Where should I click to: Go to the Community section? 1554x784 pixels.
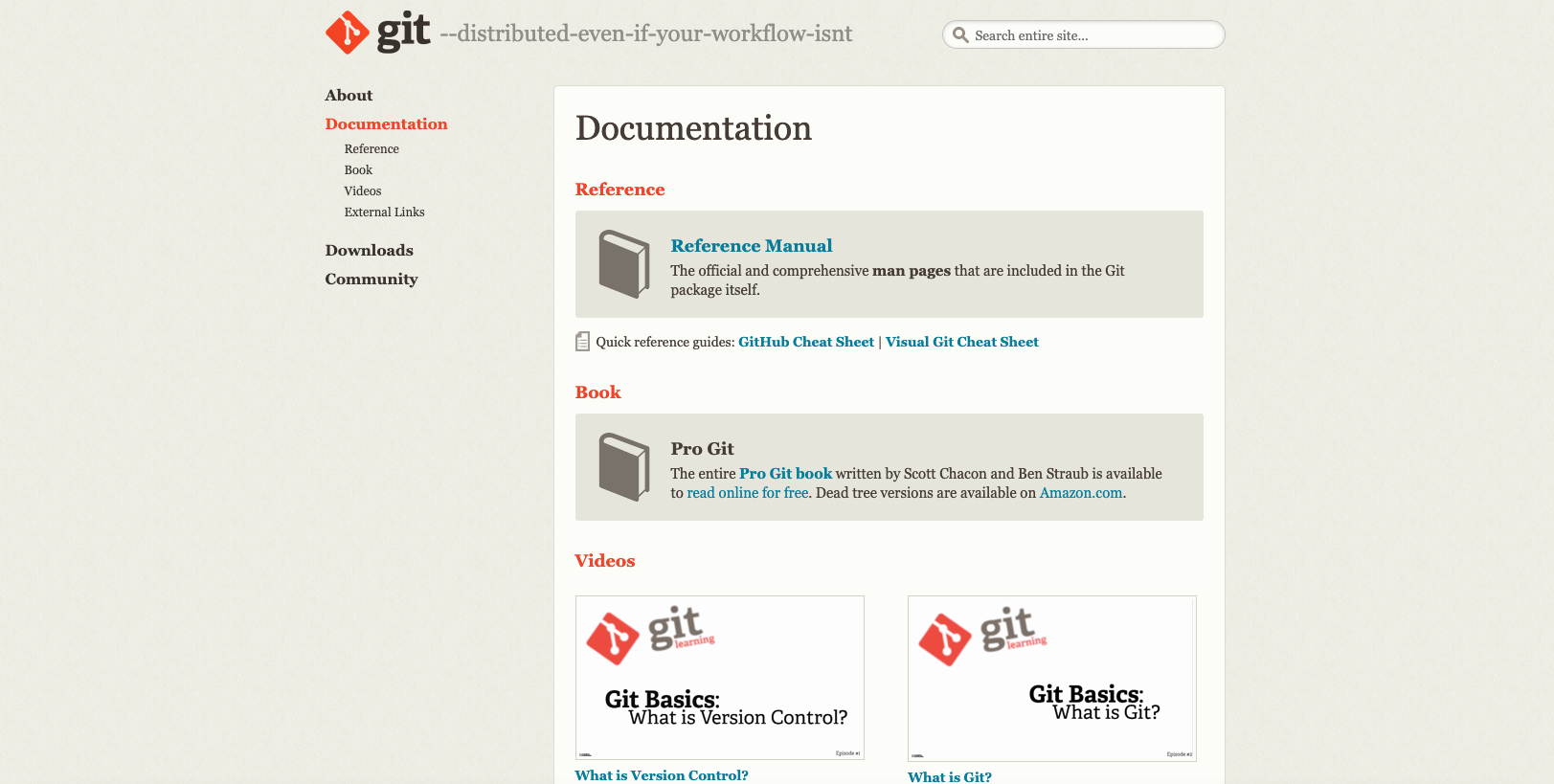(x=371, y=280)
